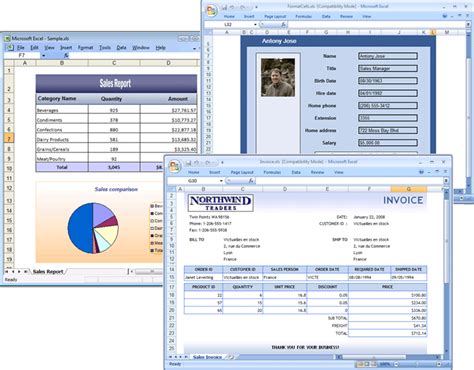Open Customize Quick Access dropdown in FormatCells window
This screenshot has width=474, height=370.
coord(256,7)
